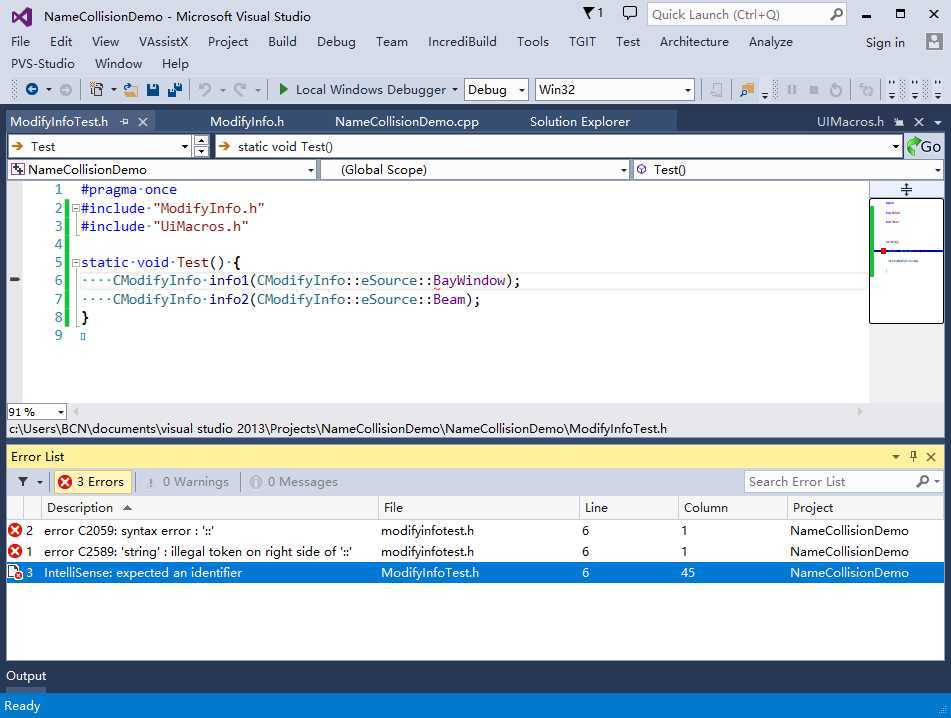951x718 pixels.
Task: Sort by the Description column header
Action: [210, 508]
